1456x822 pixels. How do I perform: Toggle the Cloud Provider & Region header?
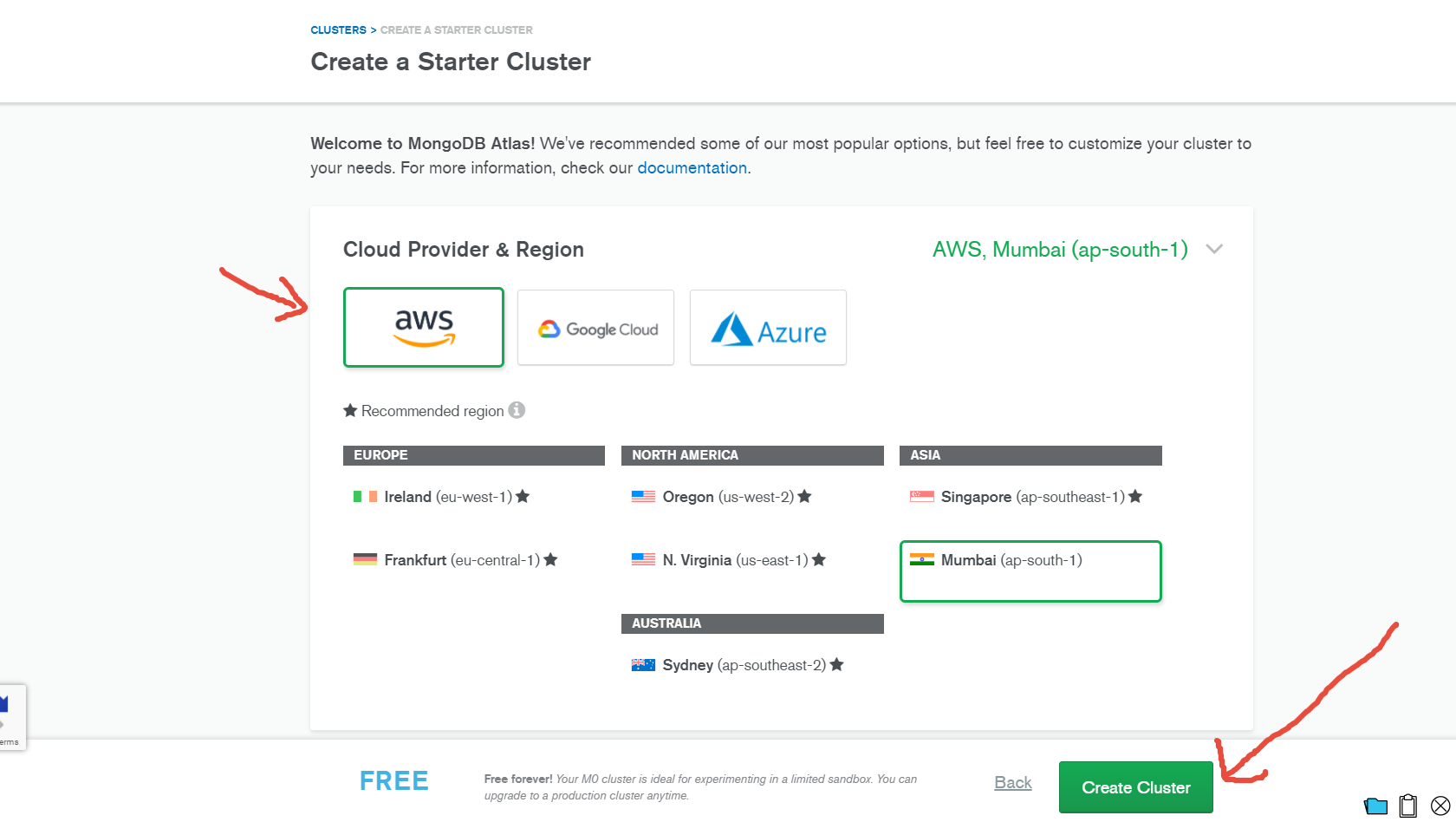coord(464,250)
